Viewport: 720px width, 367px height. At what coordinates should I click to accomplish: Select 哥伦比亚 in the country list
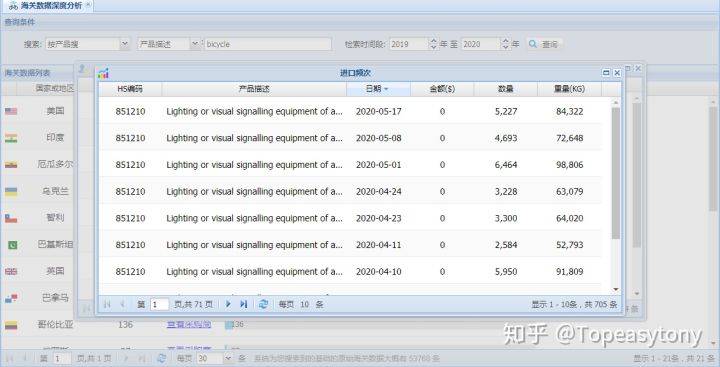[x=55, y=324]
